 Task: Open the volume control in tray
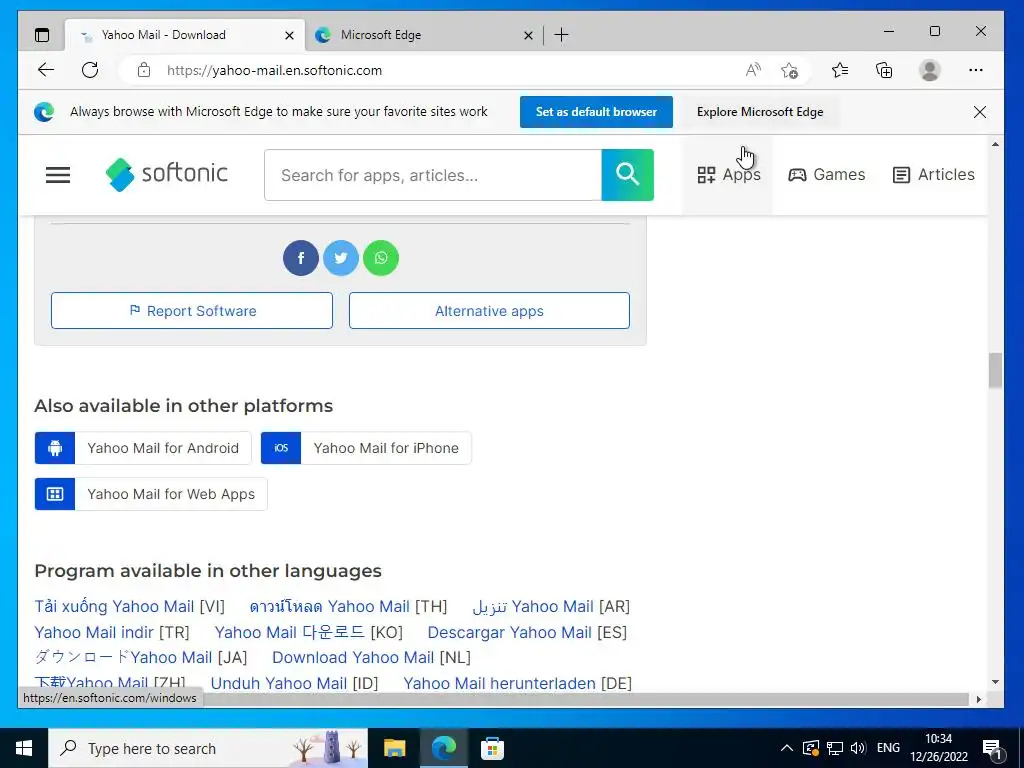tap(858, 748)
